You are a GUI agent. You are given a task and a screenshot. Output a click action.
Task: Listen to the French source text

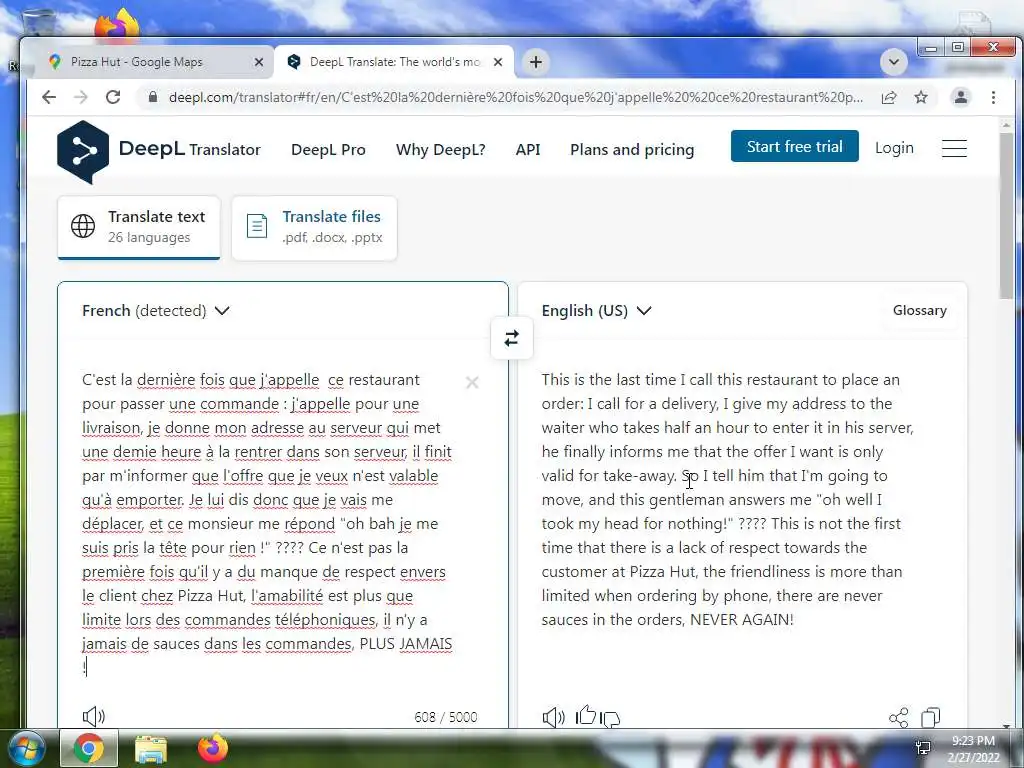pos(93,716)
